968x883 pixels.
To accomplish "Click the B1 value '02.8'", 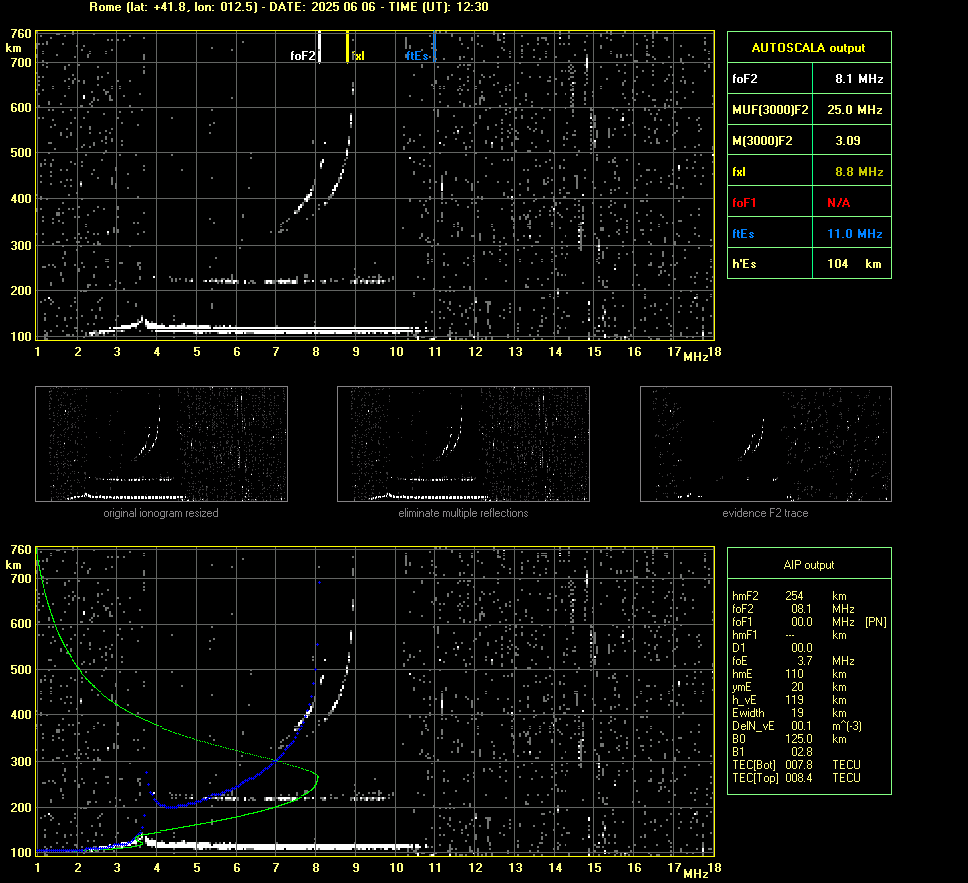I will point(801,751).
